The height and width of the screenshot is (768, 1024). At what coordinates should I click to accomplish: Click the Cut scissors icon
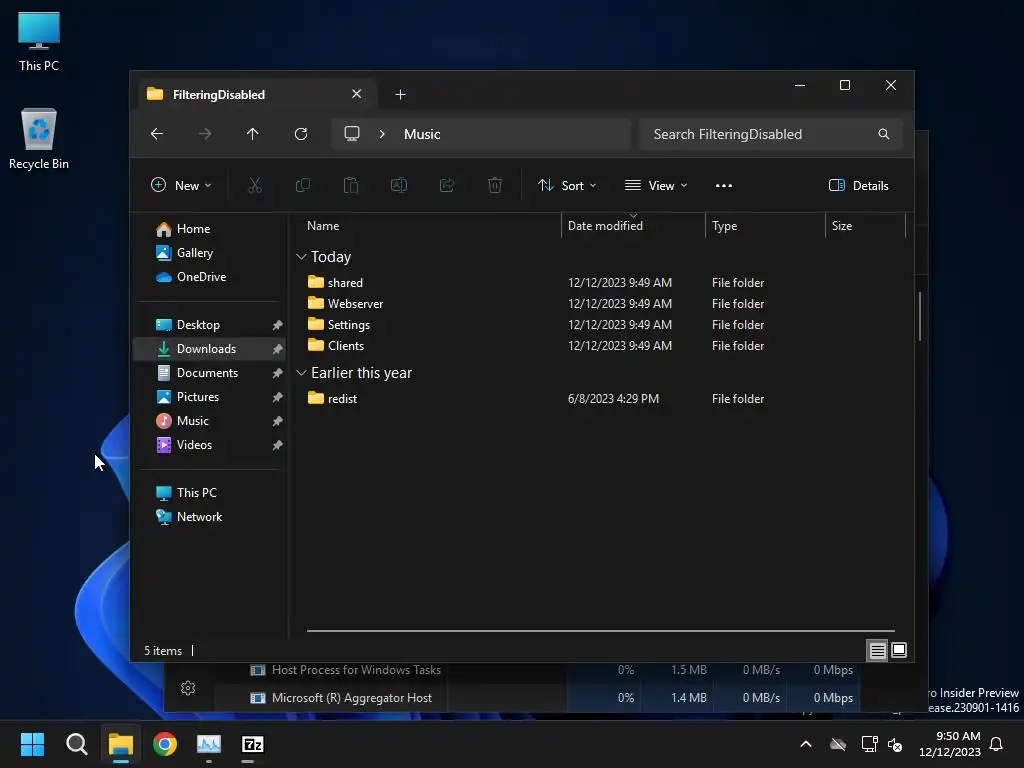(x=255, y=185)
